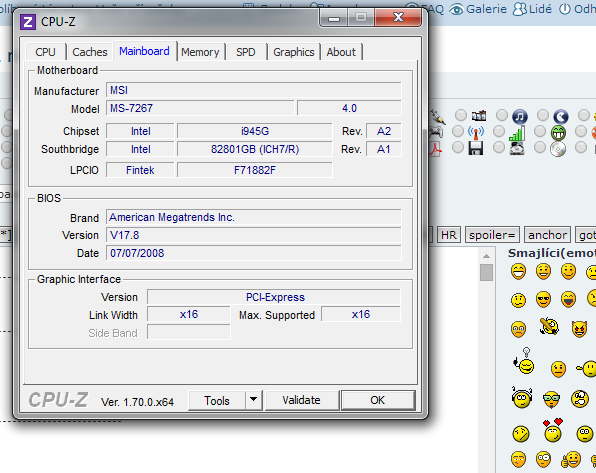Select the CD disc icon
596x473 pixels.
click(x=558, y=149)
